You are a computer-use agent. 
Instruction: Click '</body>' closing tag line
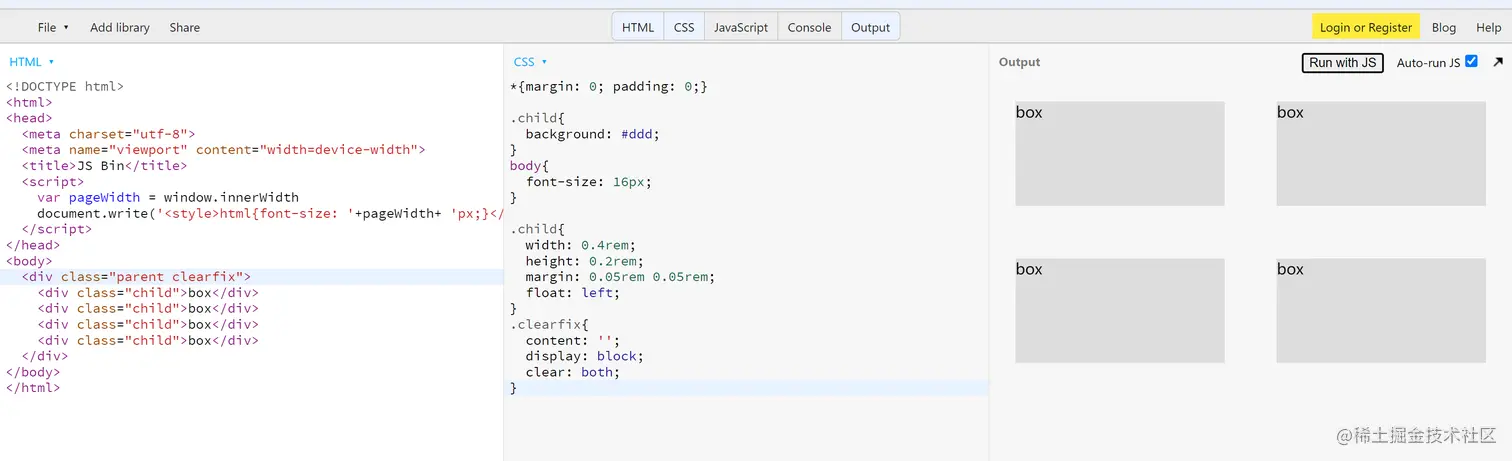click(x=33, y=372)
